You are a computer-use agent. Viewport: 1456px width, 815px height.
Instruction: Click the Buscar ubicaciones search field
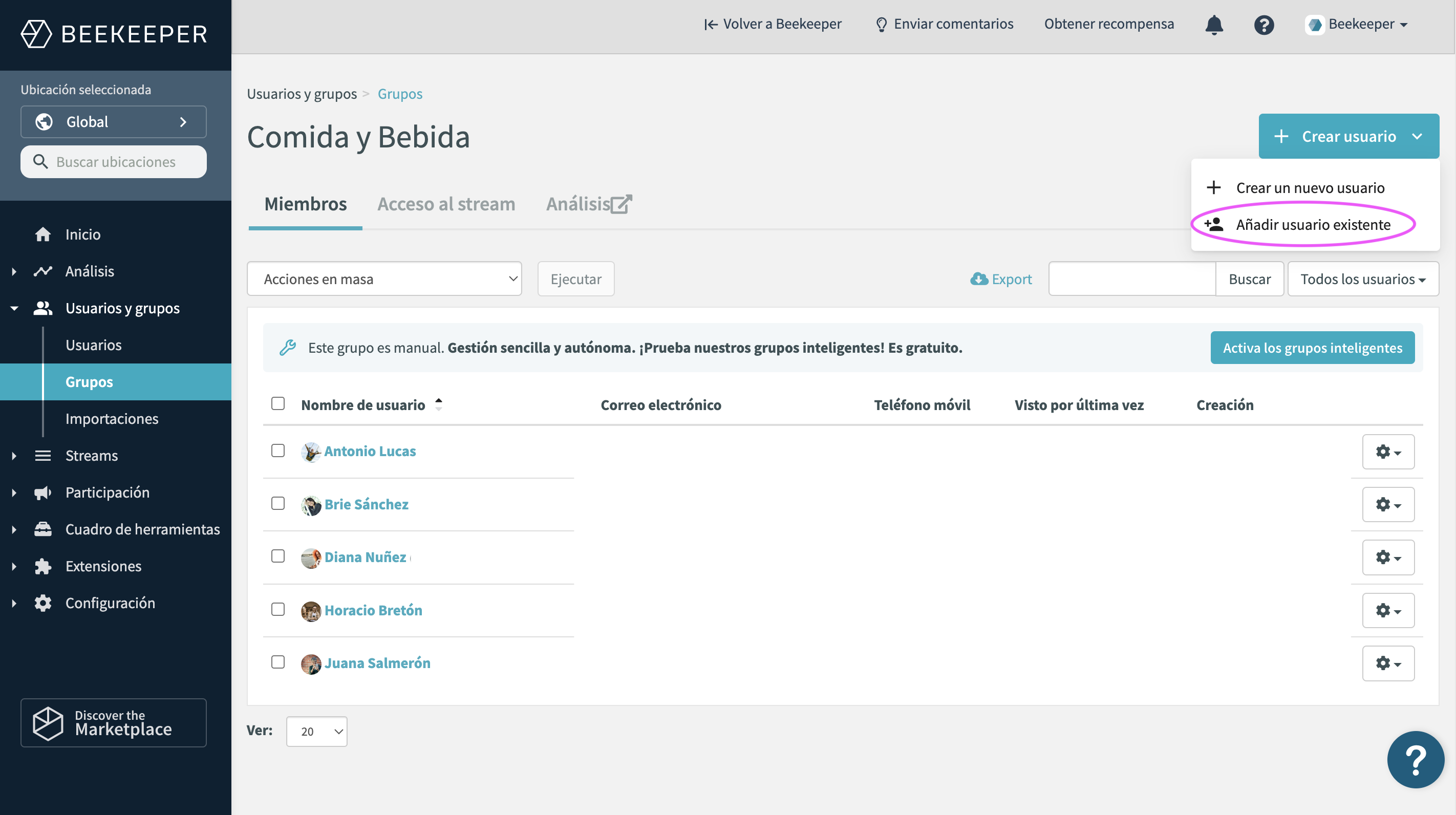click(114, 162)
